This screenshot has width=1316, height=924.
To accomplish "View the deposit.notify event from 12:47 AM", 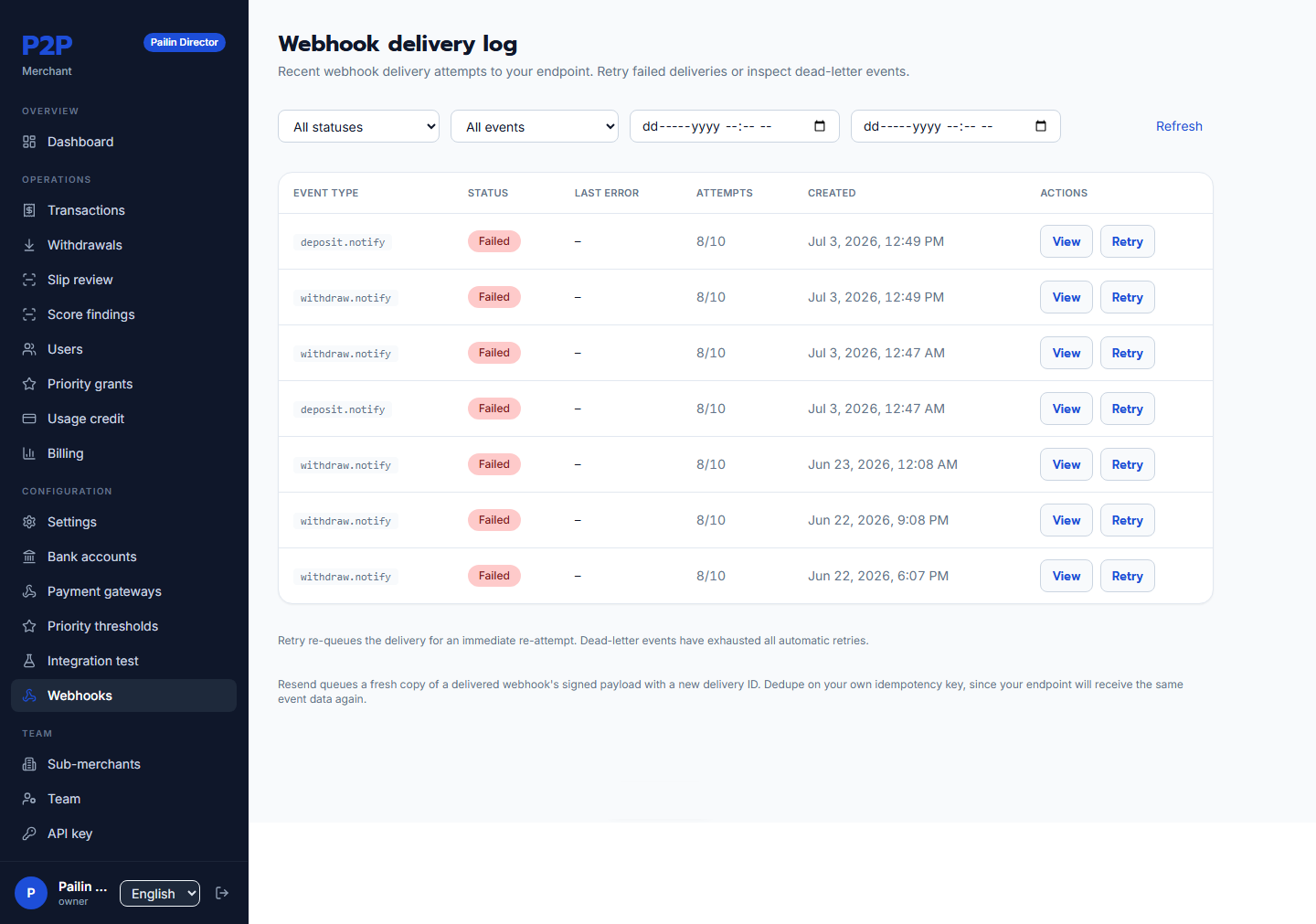I will point(1067,409).
